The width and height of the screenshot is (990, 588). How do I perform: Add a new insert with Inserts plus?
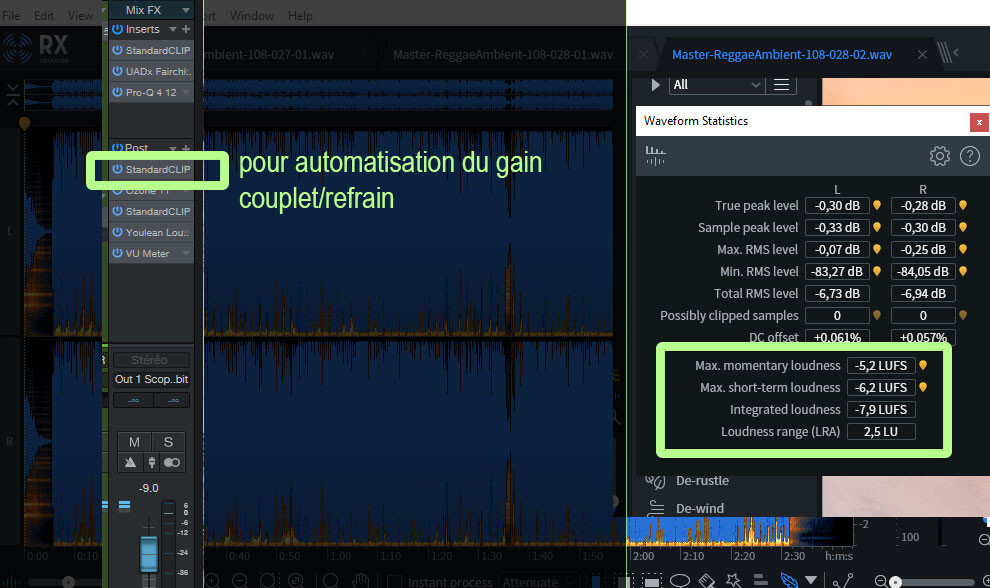pyautogui.click(x=186, y=29)
